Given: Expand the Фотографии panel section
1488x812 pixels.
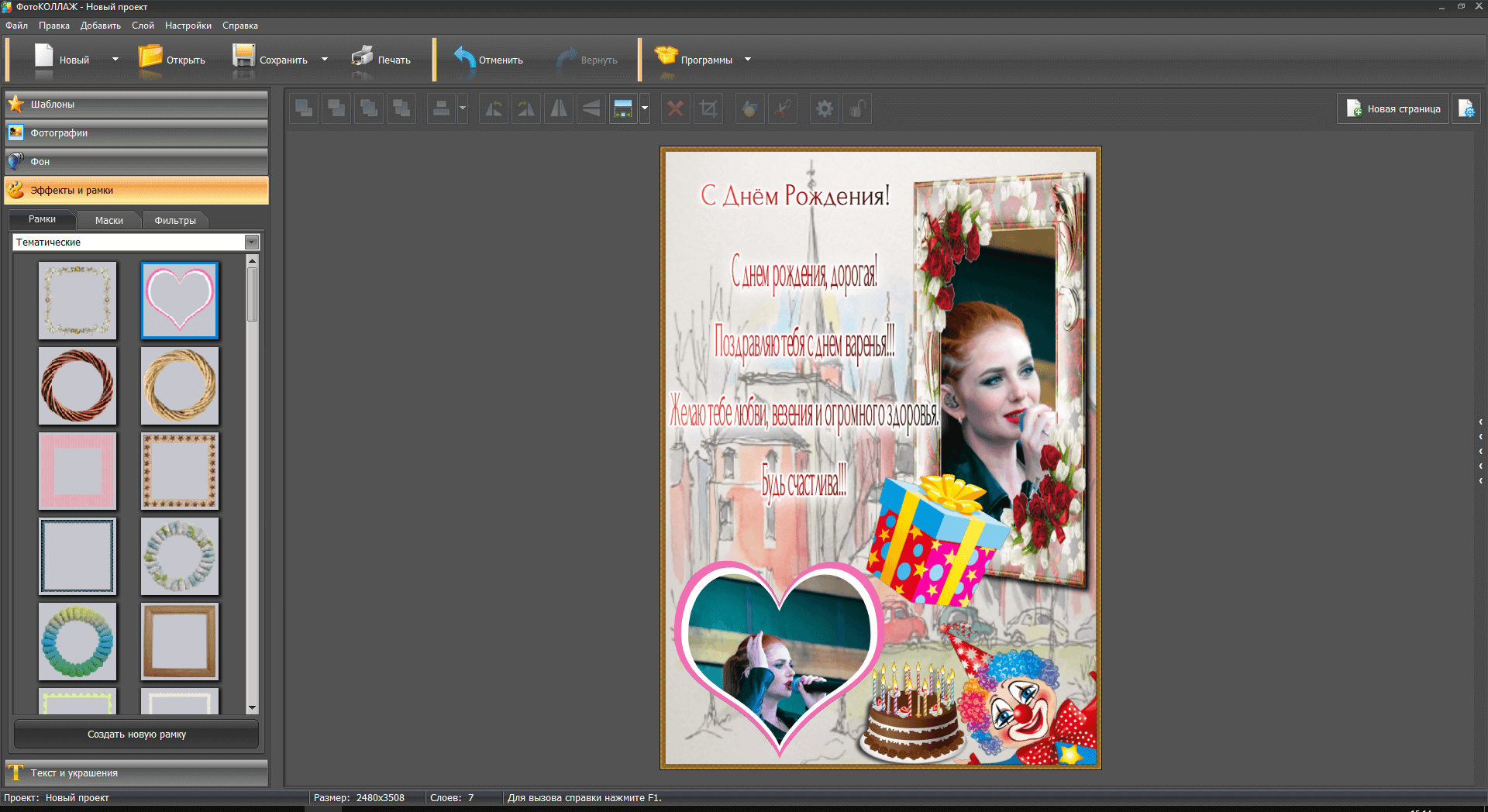Looking at the screenshot, I should 136,133.
